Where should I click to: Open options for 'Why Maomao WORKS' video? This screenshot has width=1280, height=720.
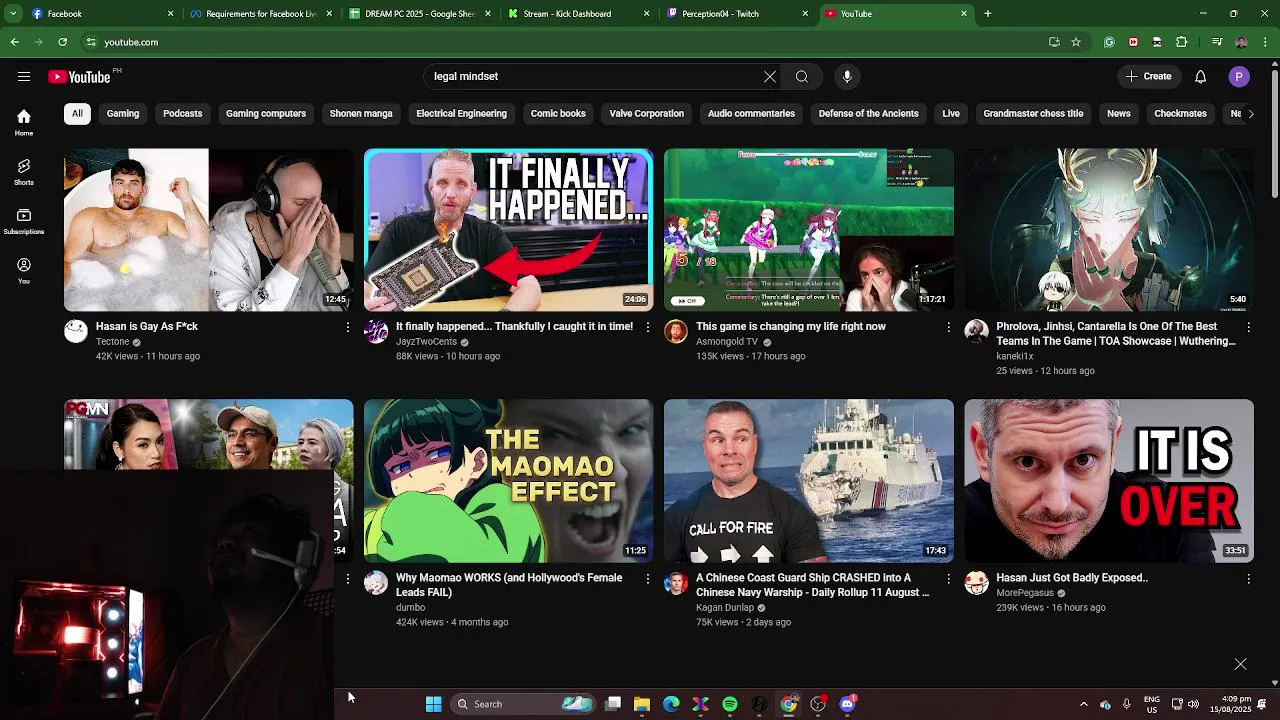(x=648, y=578)
